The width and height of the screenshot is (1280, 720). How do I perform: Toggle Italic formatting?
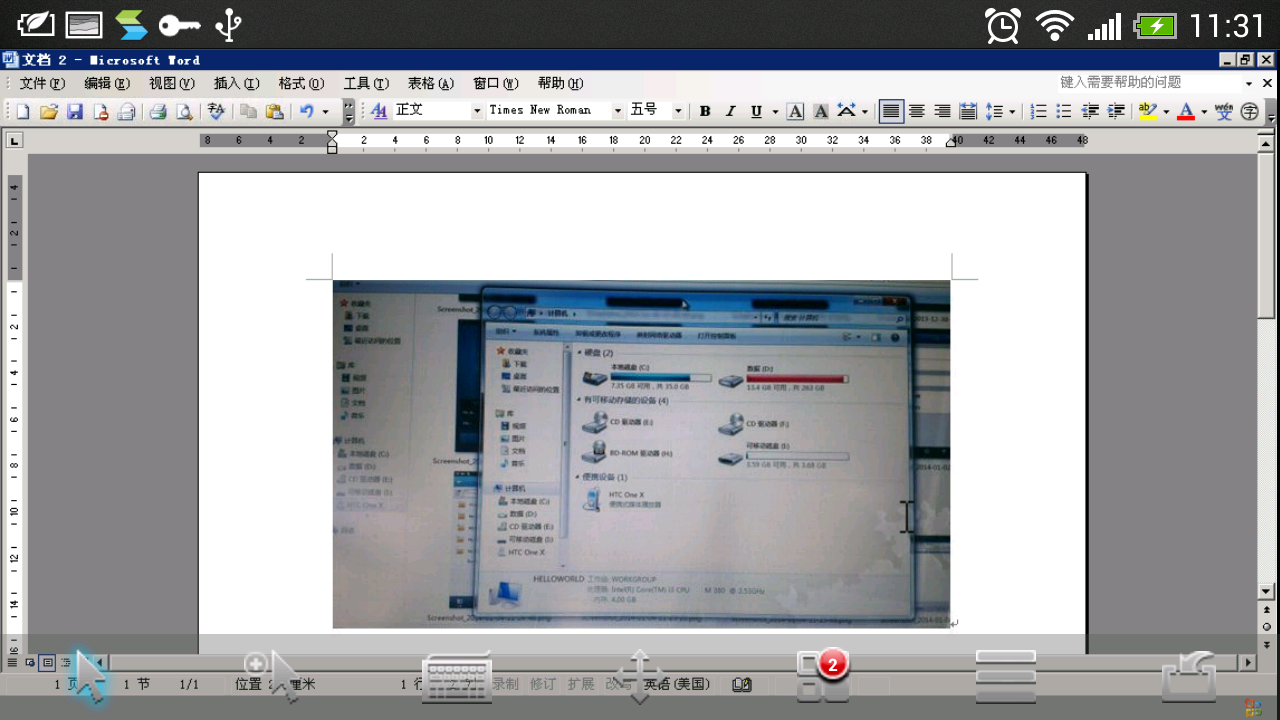coord(730,111)
